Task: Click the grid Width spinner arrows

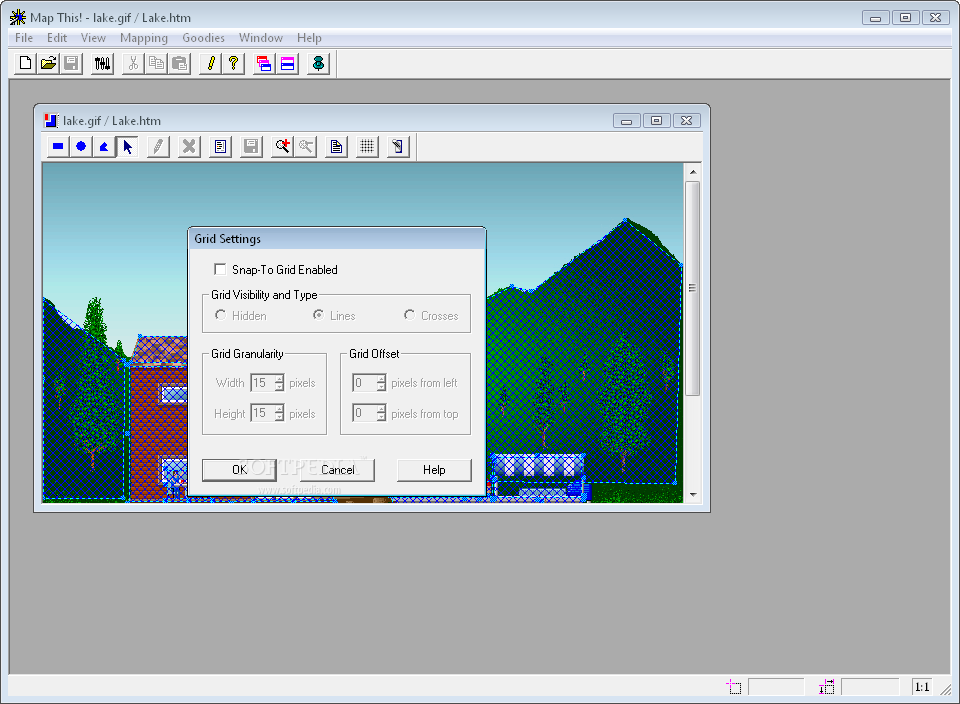Action: click(x=279, y=383)
